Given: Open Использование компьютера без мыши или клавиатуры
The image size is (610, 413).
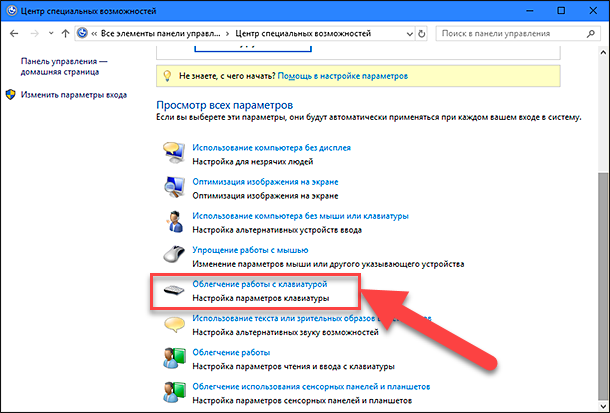Looking at the screenshot, I should (x=300, y=216).
